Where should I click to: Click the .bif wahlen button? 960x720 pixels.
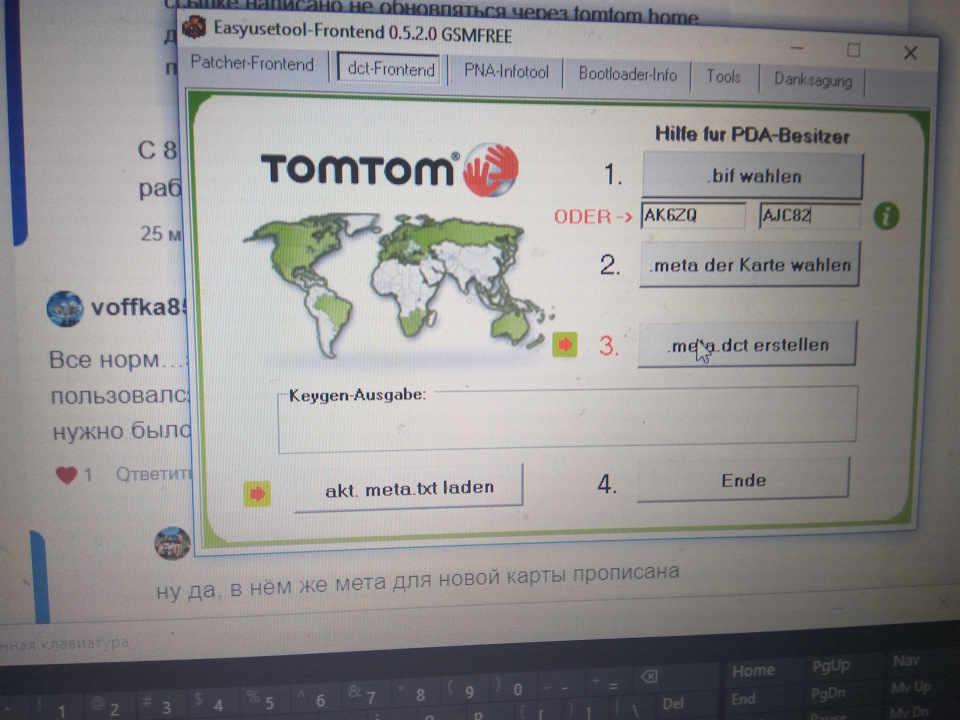click(752, 176)
